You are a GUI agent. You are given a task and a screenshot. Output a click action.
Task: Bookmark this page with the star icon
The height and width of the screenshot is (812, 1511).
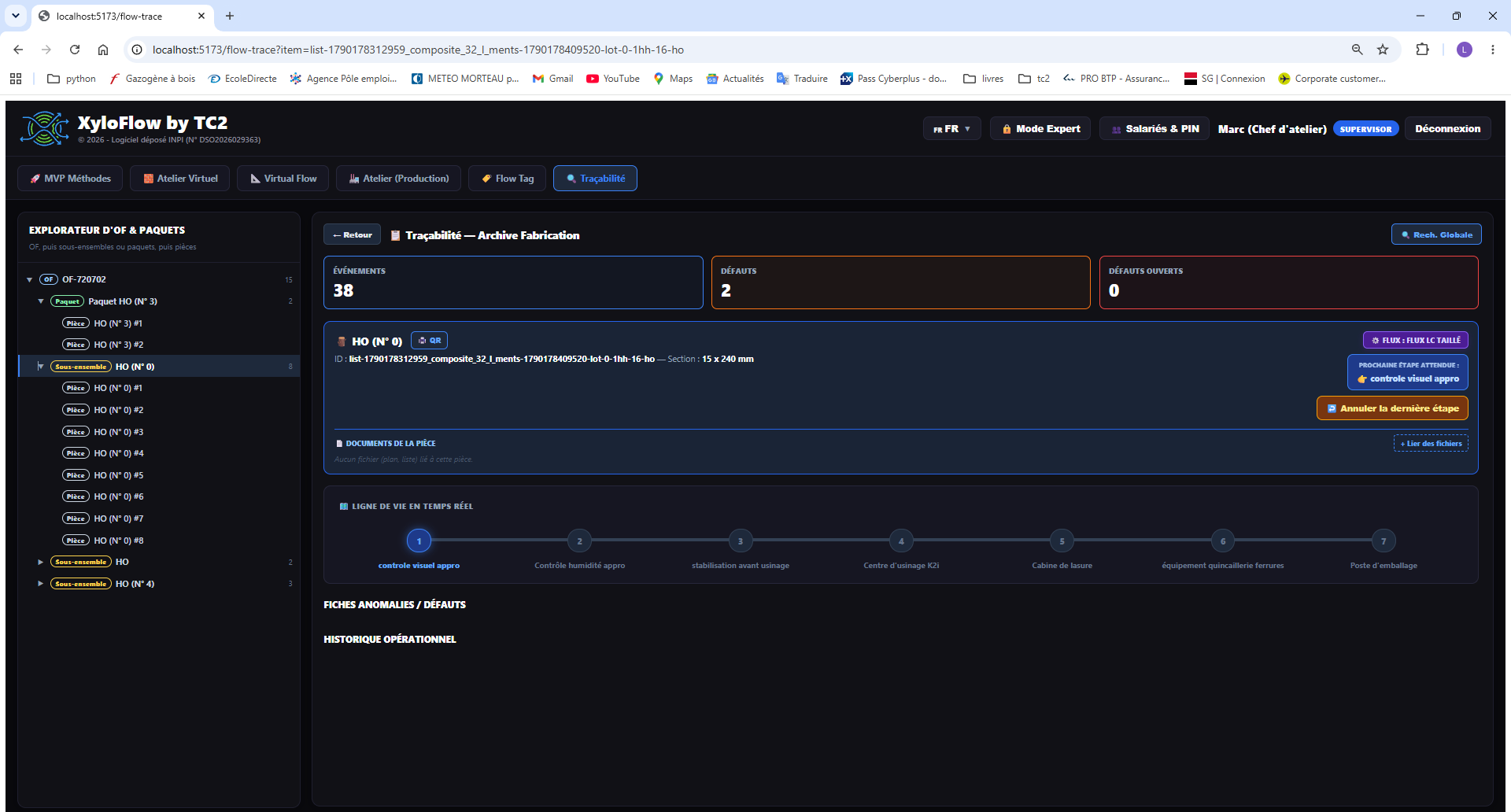[x=1383, y=50]
